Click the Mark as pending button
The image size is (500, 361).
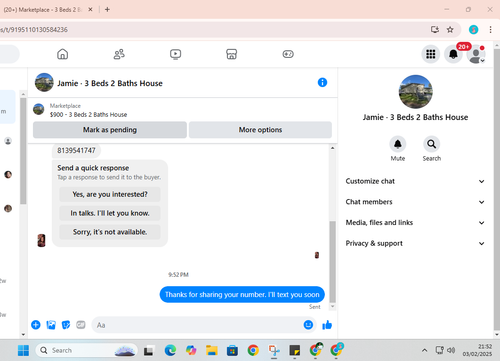pyautogui.click(x=110, y=130)
